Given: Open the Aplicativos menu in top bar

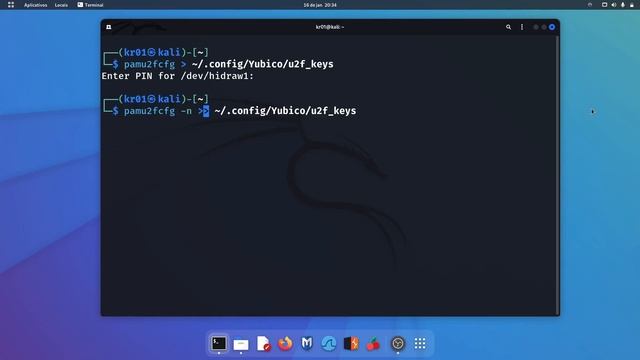Looking at the screenshot, I should click(36, 5).
